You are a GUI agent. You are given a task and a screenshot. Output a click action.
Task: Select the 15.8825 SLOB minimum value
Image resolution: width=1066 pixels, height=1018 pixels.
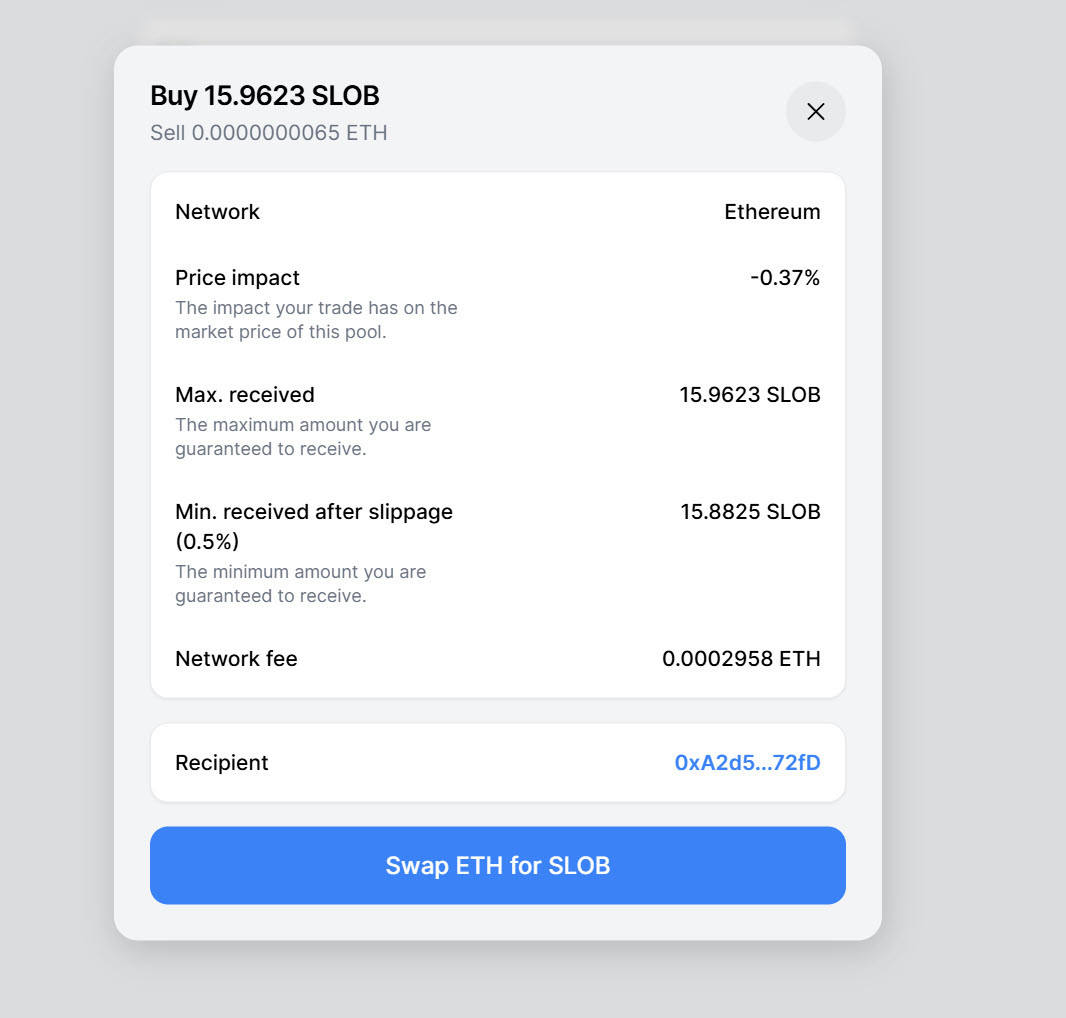(x=751, y=511)
